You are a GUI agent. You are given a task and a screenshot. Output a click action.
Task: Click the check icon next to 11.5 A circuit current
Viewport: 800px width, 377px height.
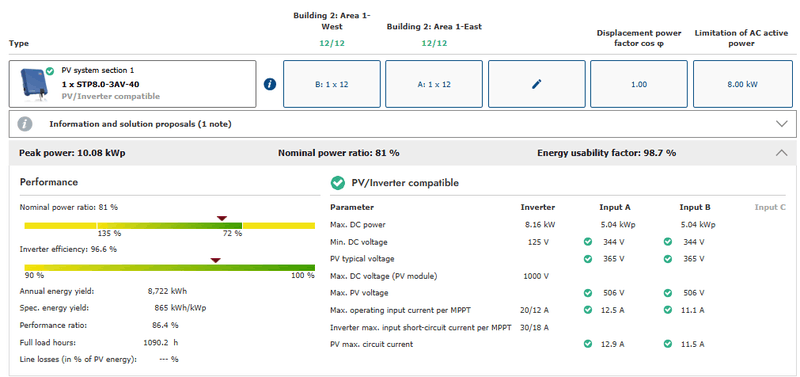pyautogui.click(x=668, y=344)
